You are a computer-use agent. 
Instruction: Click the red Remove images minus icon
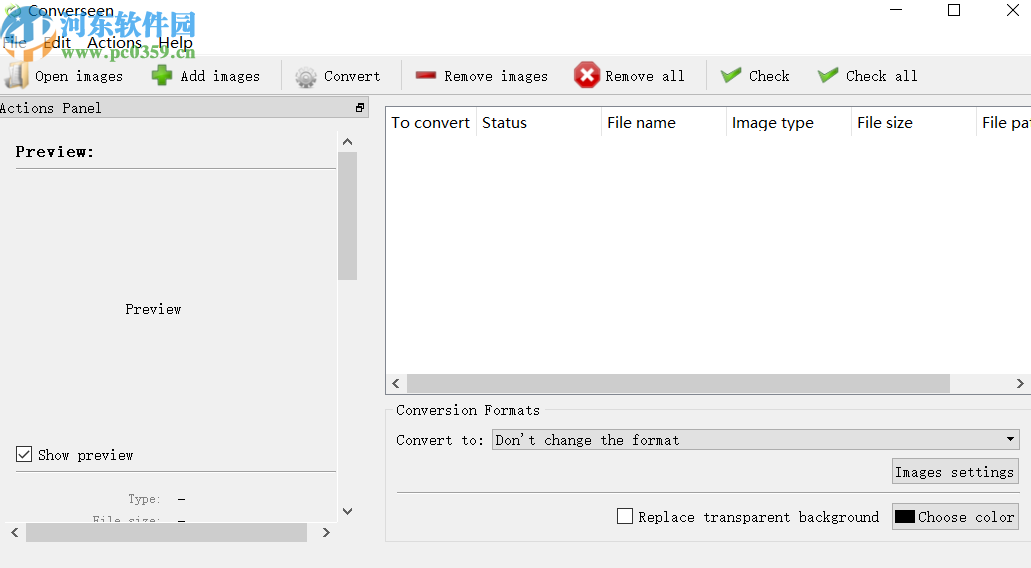pos(426,76)
